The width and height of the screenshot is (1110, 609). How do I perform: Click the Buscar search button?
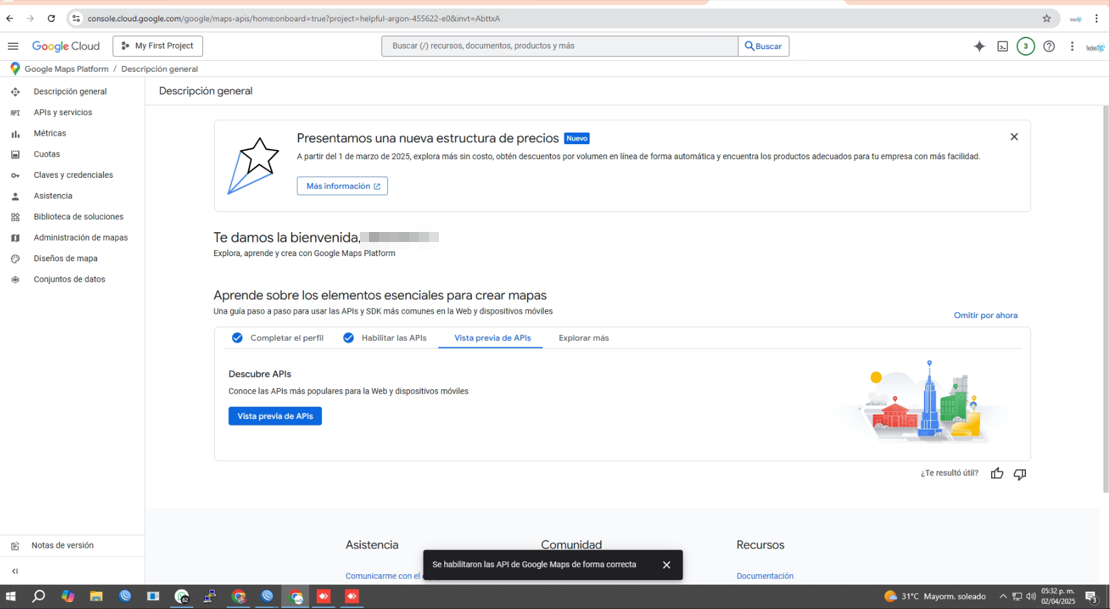763,46
